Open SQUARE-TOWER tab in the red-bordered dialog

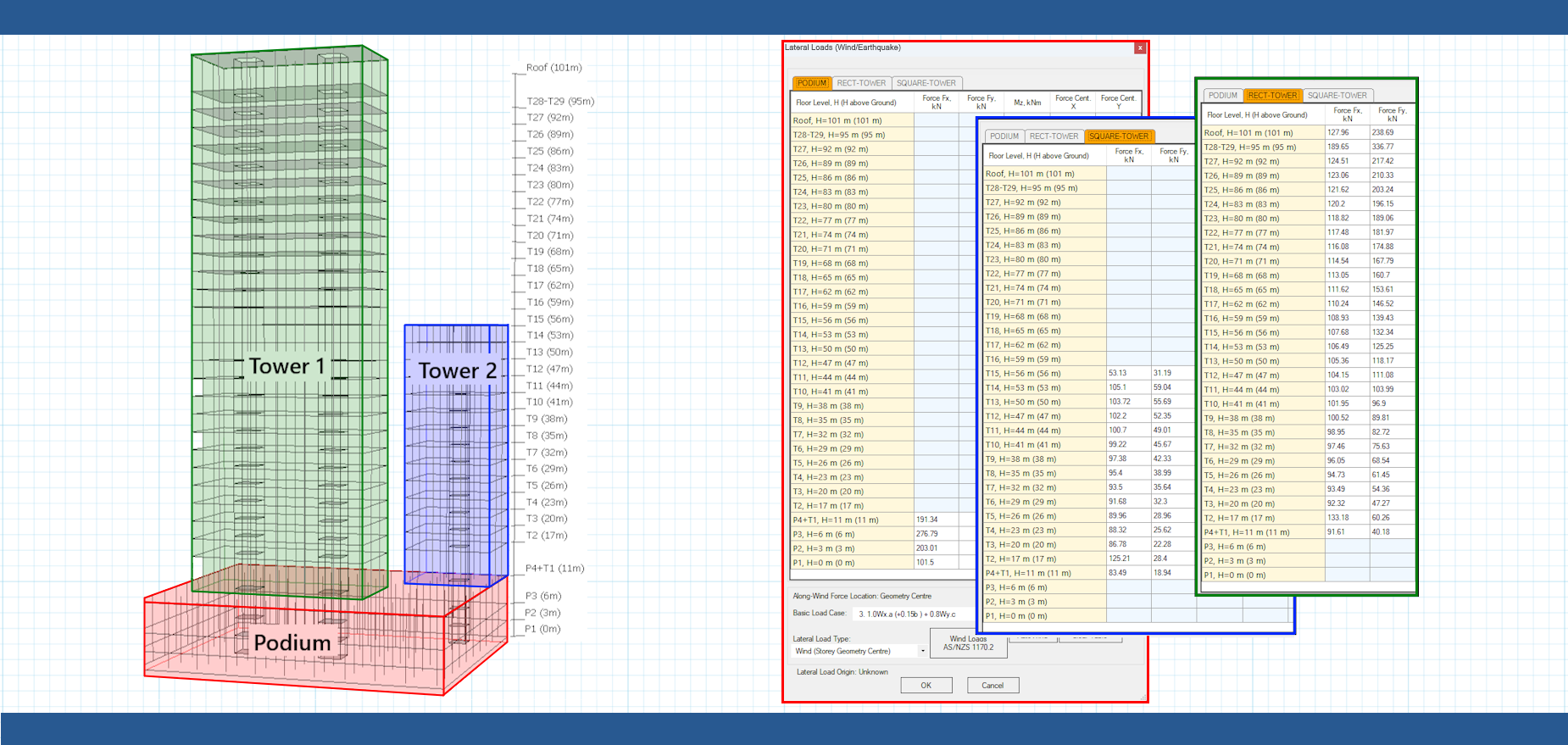click(926, 83)
